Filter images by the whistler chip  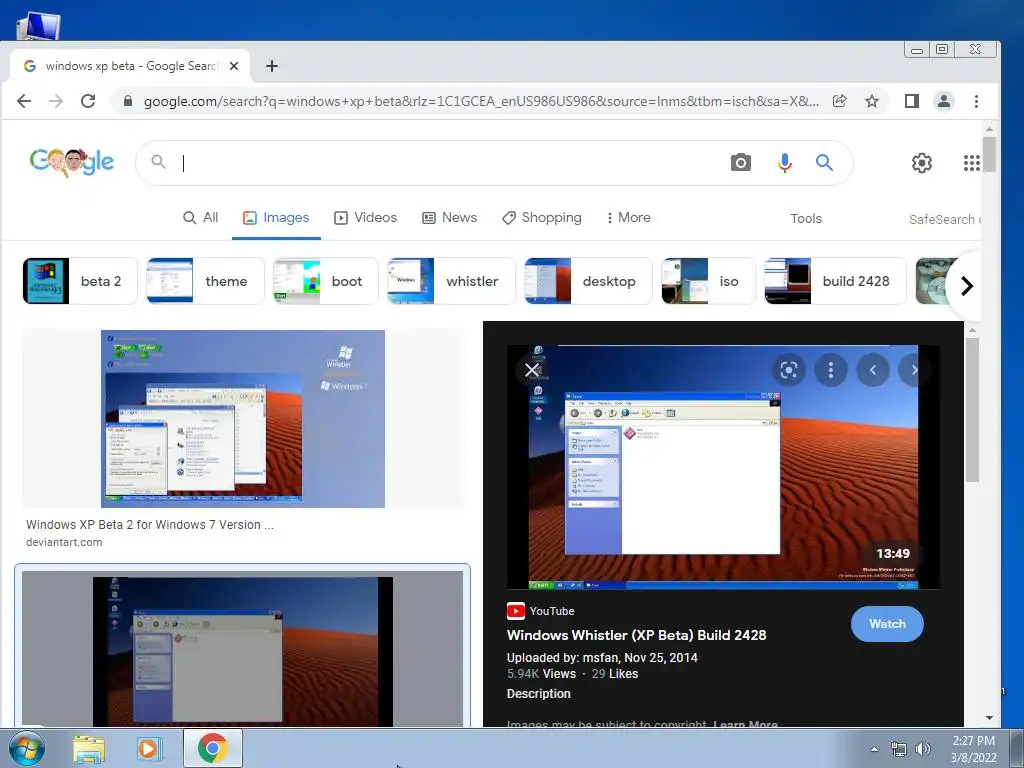[x=451, y=281]
